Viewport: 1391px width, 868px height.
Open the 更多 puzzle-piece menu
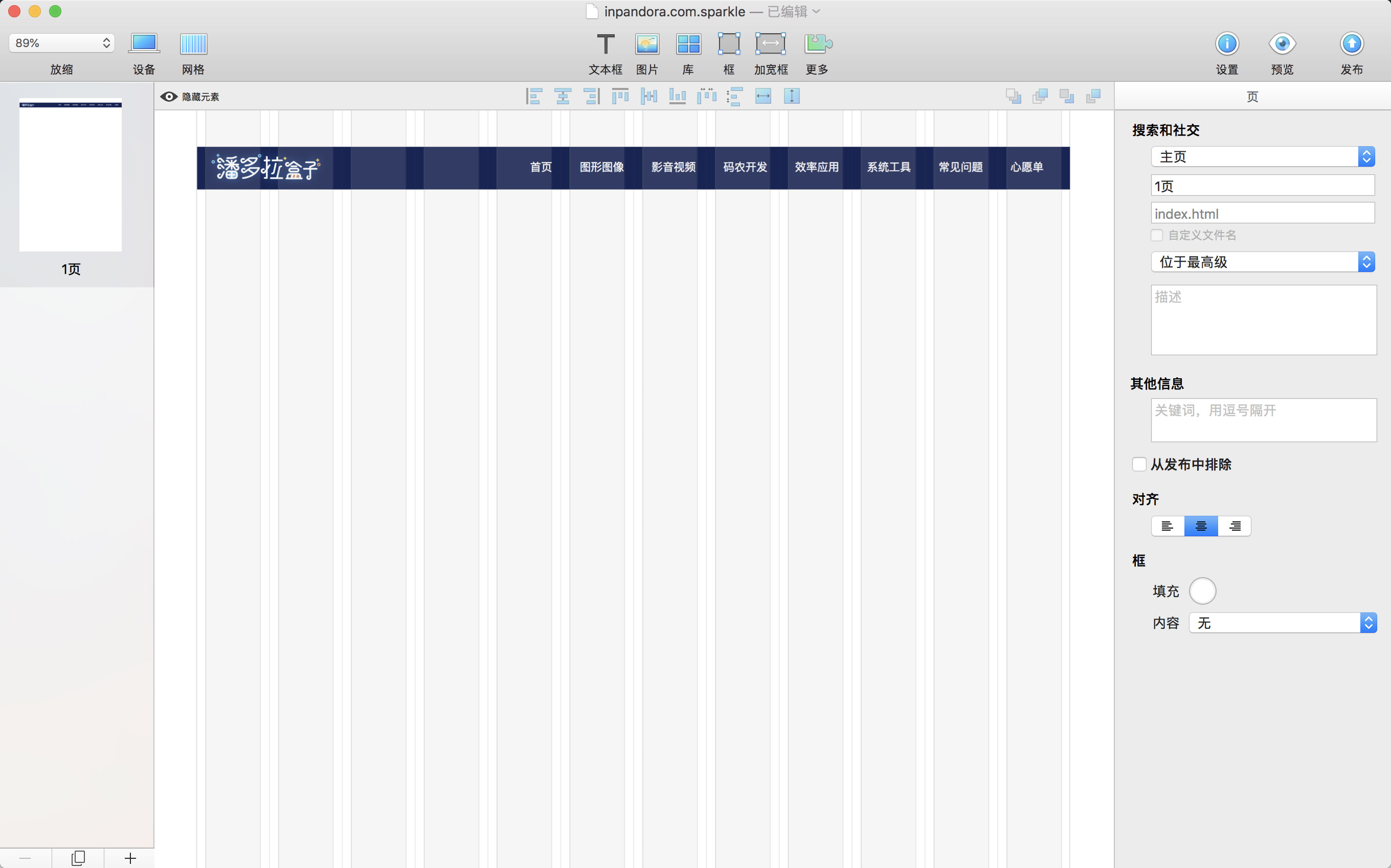coord(817,44)
